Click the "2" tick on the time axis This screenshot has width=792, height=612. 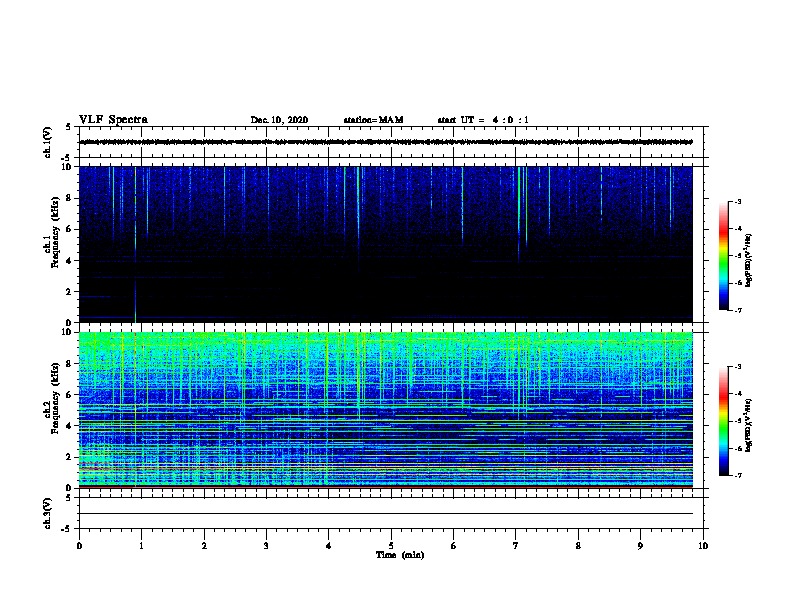[x=204, y=546]
